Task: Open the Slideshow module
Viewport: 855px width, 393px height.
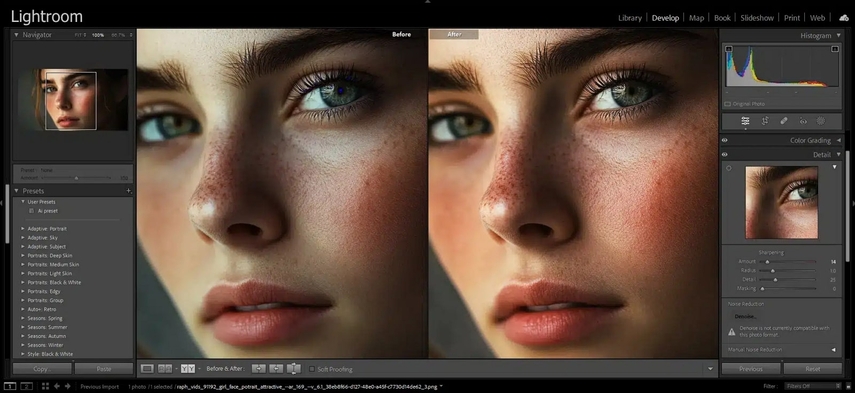Action: coord(757,18)
